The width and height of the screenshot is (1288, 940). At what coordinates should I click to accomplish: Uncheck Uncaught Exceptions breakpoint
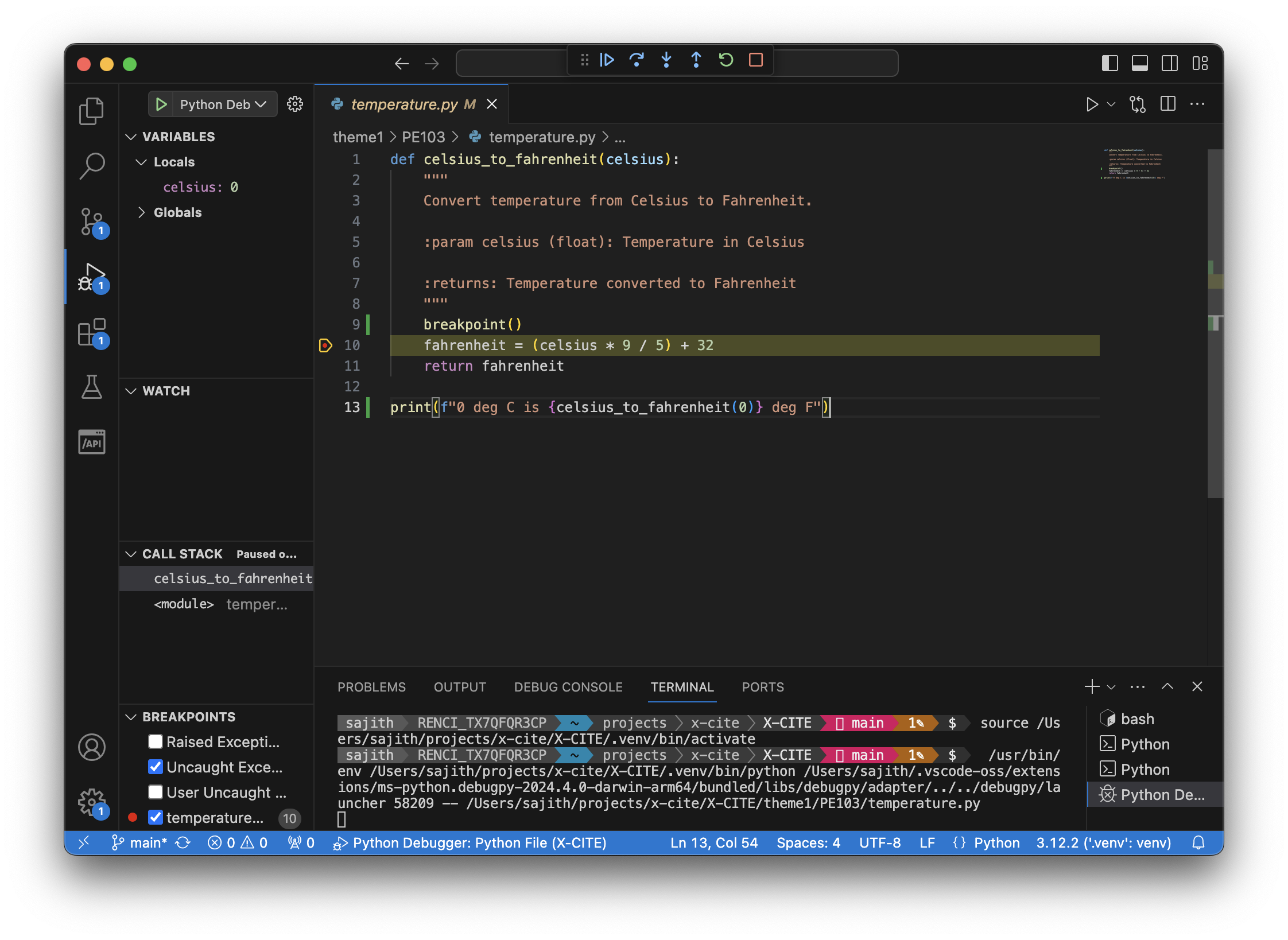[155, 767]
